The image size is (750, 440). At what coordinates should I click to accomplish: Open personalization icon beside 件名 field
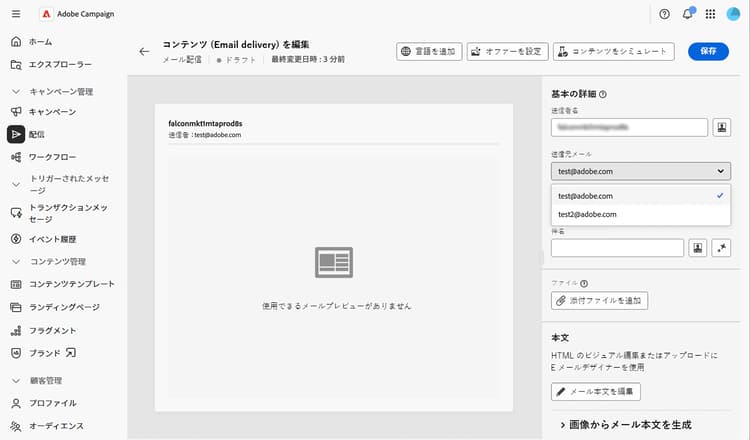coord(698,248)
